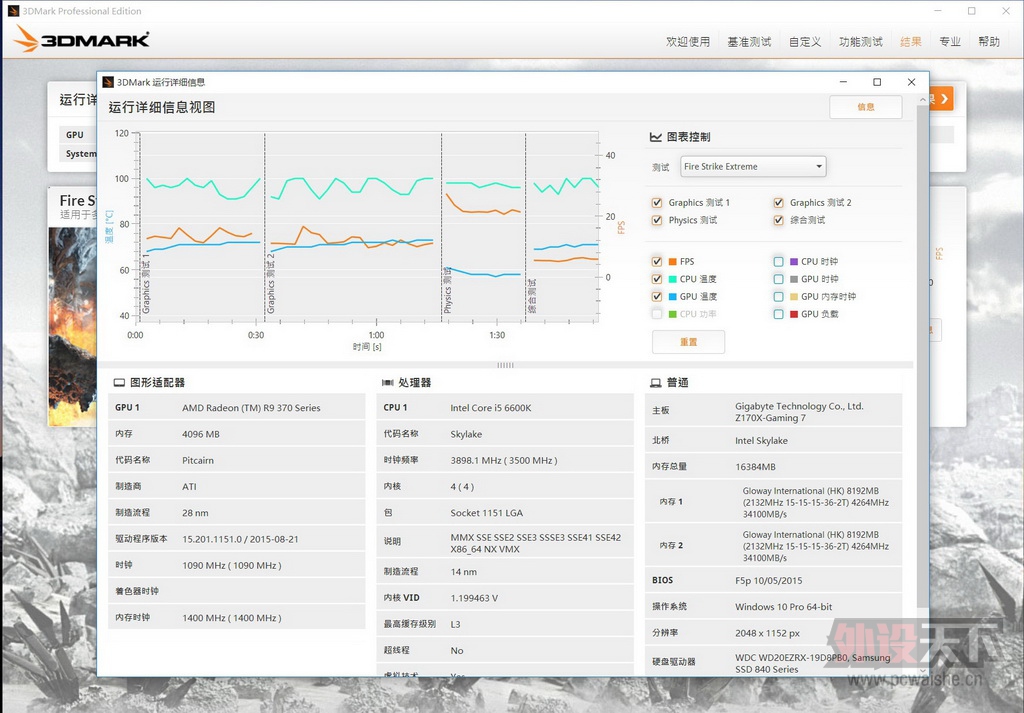Image resolution: width=1024 pixels, height=713 pixels.
Task: Open the 帮助 tab
Action: [x=989, y=42]
